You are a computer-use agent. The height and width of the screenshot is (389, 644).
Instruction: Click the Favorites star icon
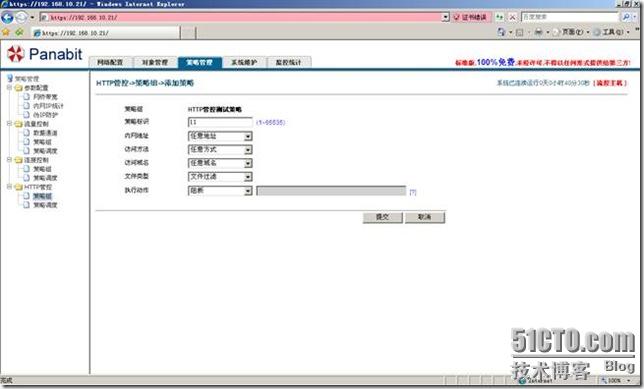coord(5,32)
